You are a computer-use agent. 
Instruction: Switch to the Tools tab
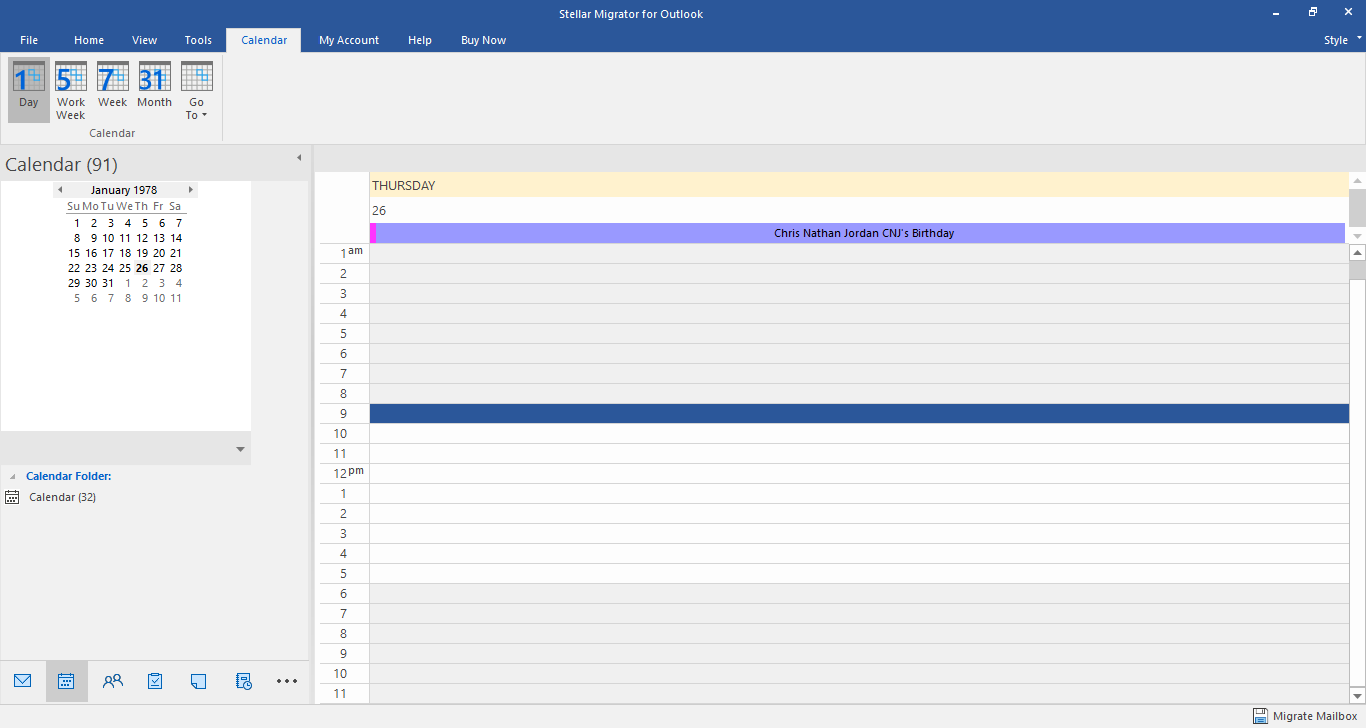click(198, 40)
